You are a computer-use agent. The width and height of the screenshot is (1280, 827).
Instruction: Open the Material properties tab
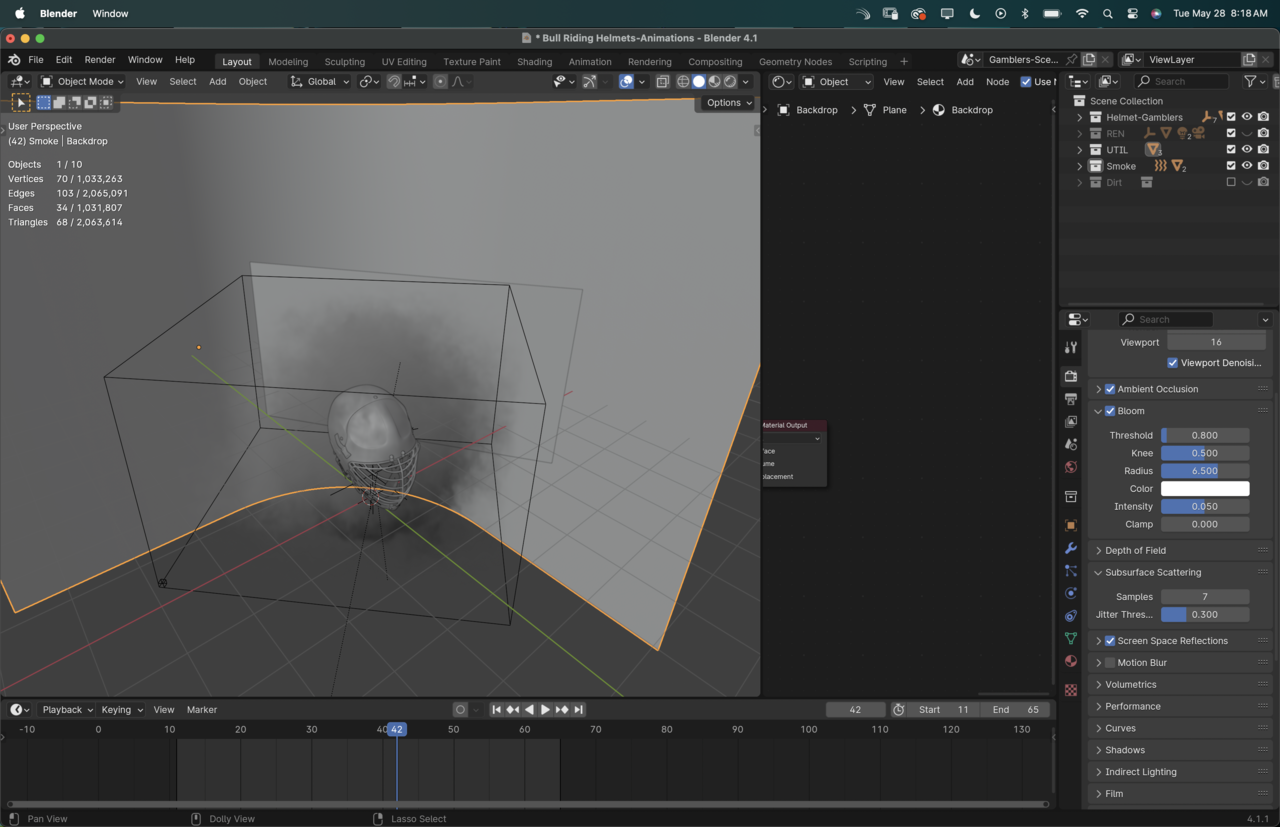[1071, 661]
